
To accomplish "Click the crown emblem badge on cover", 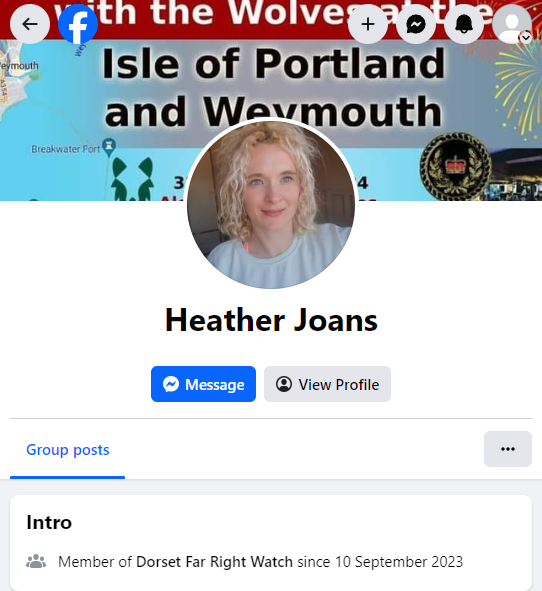I will (x=456, y=166).
